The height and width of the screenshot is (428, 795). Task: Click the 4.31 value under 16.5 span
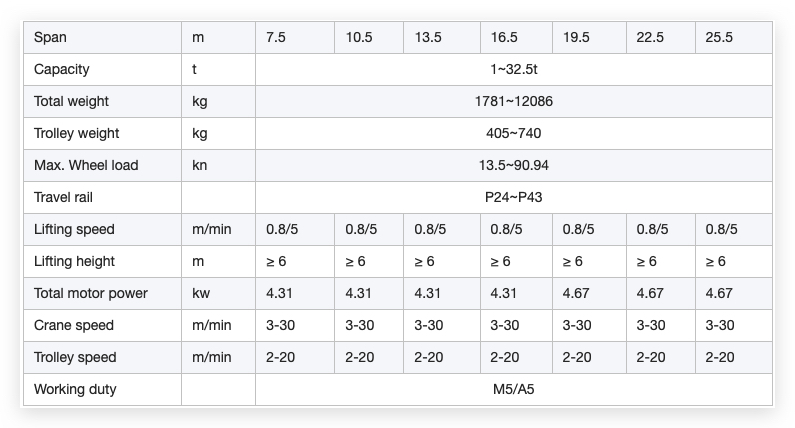point(503,293)
